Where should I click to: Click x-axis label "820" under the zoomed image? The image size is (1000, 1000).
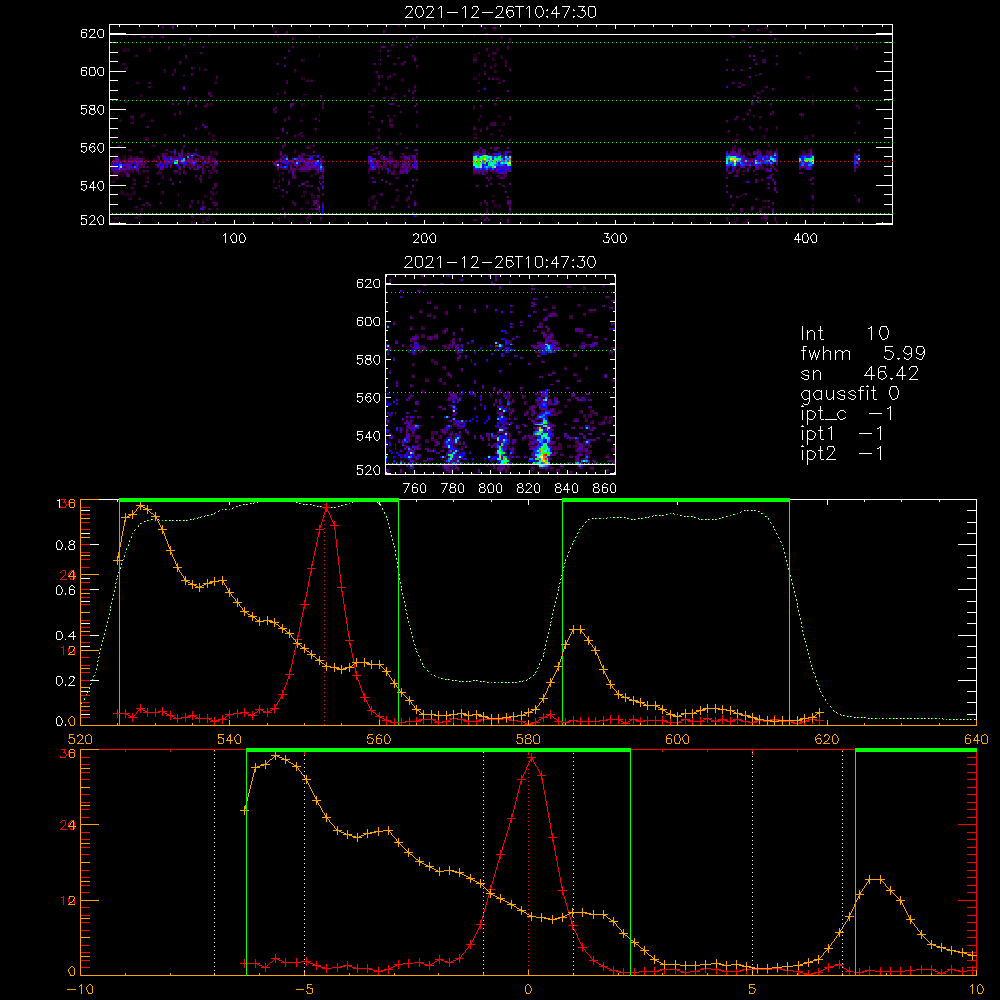click(529, 489)
